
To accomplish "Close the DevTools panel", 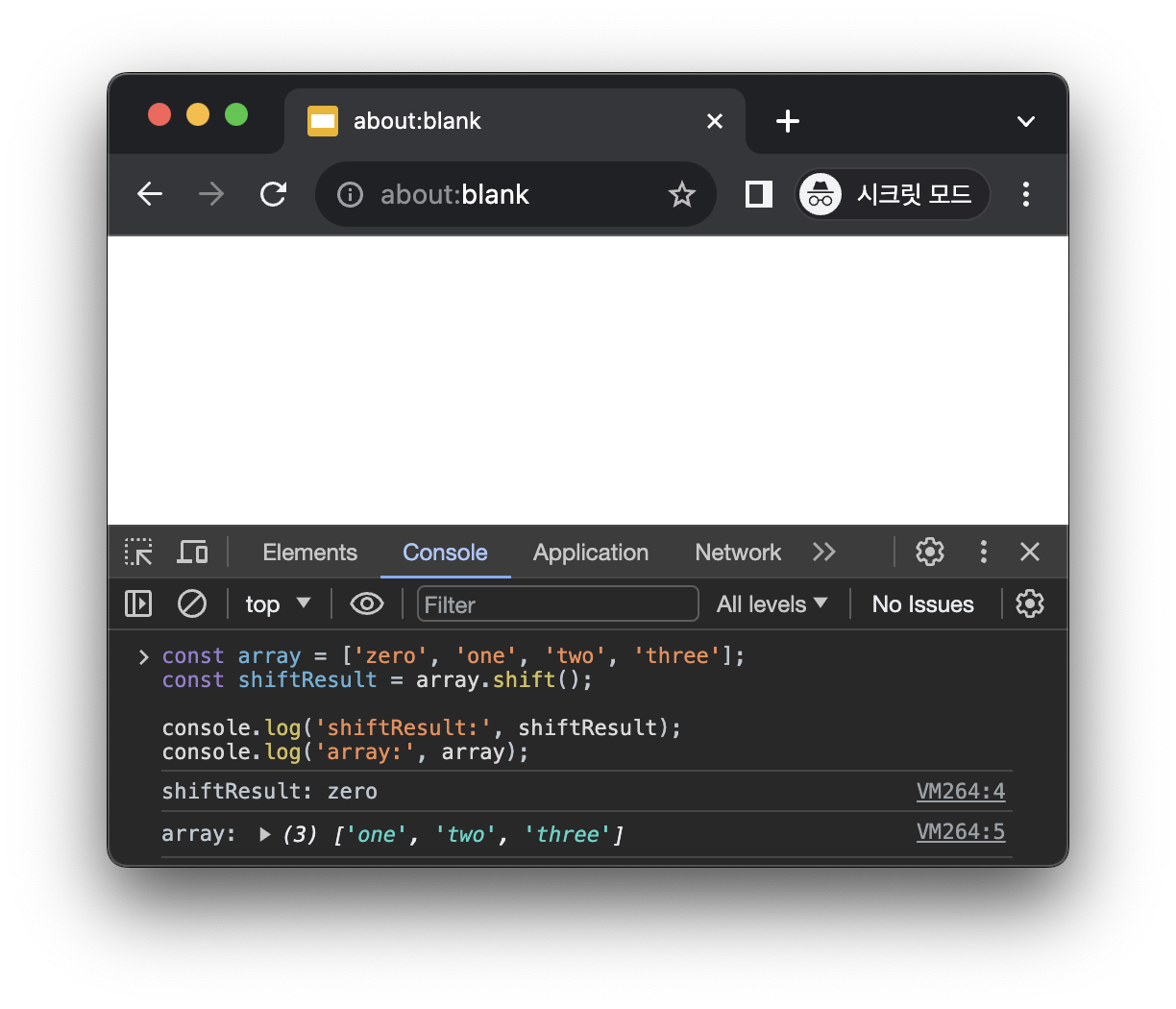I will [1030, 552].
